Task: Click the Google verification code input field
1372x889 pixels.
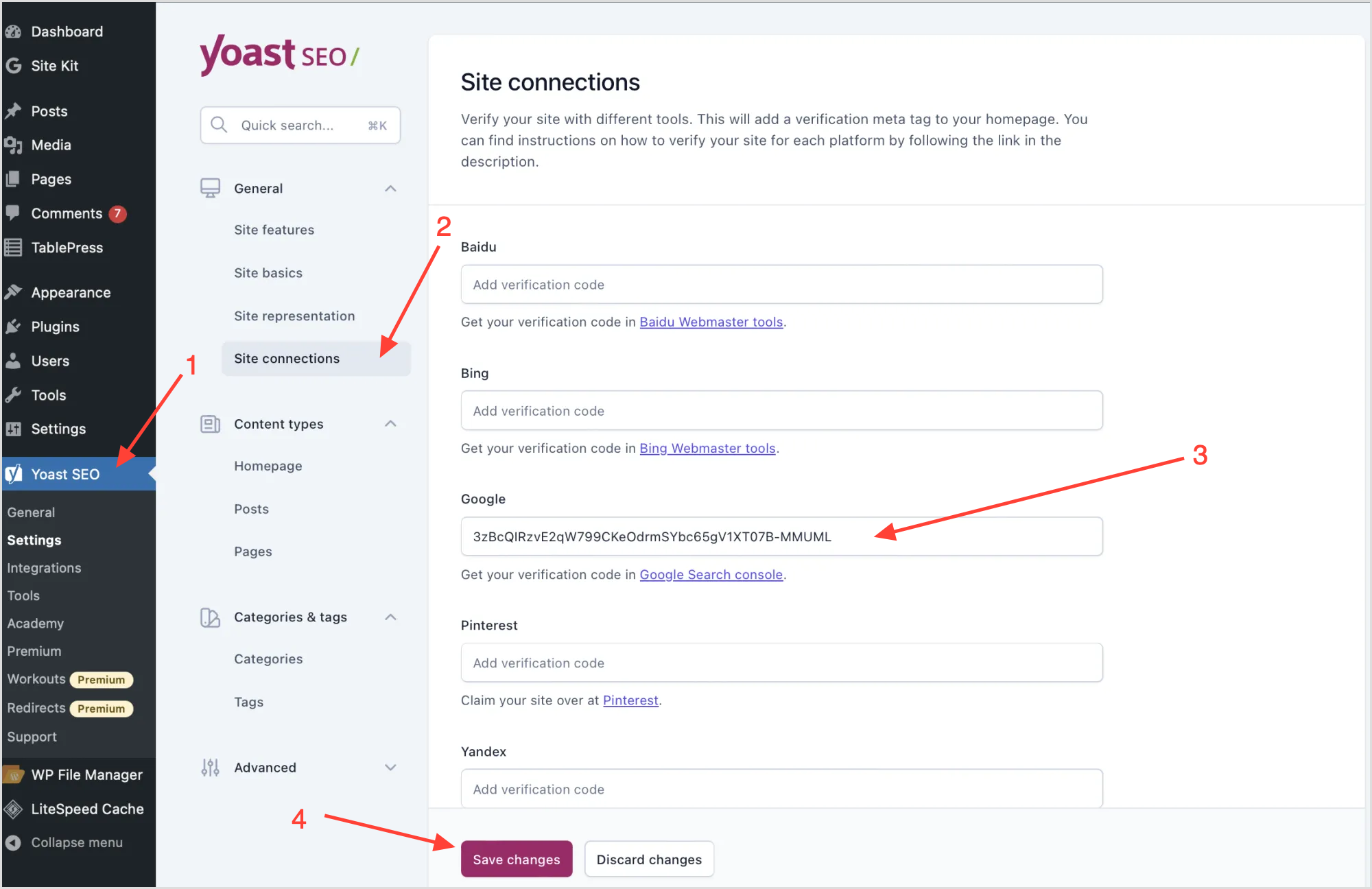Action: pos(781,537)
